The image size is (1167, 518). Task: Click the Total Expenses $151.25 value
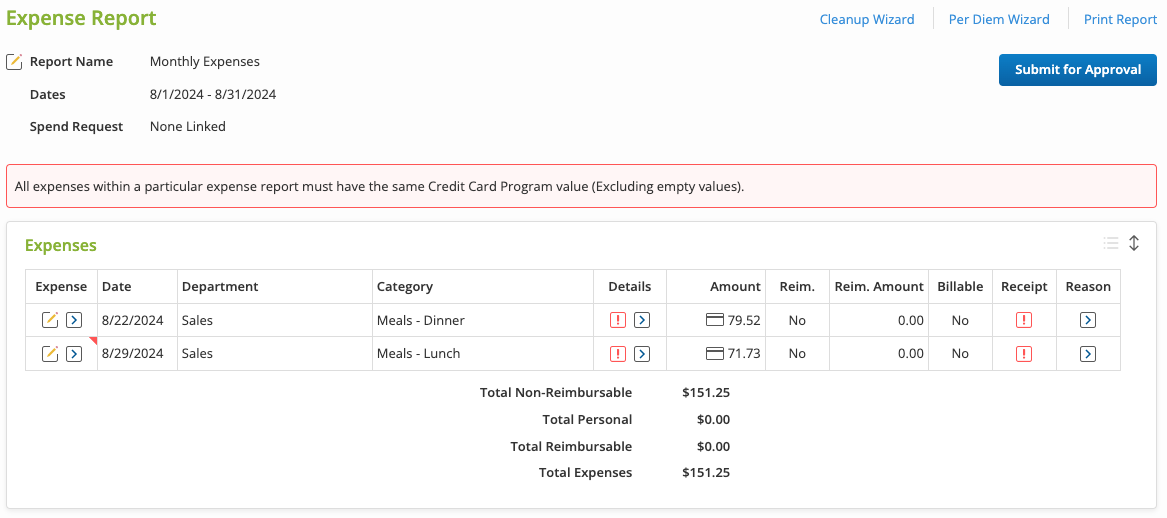(x=706, y=472)
